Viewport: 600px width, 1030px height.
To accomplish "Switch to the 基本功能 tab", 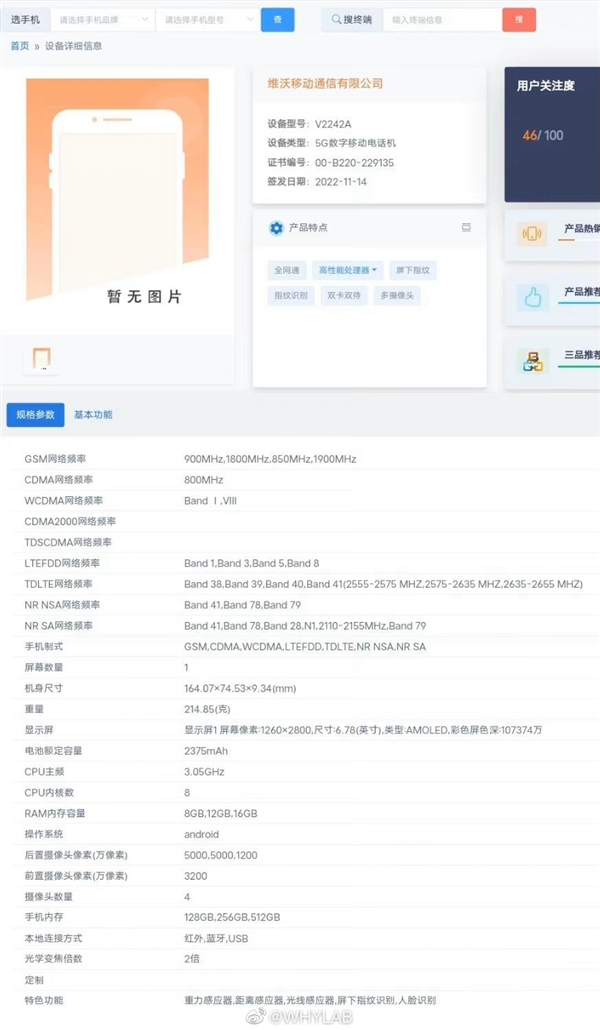I will click(x=93, y=415).
